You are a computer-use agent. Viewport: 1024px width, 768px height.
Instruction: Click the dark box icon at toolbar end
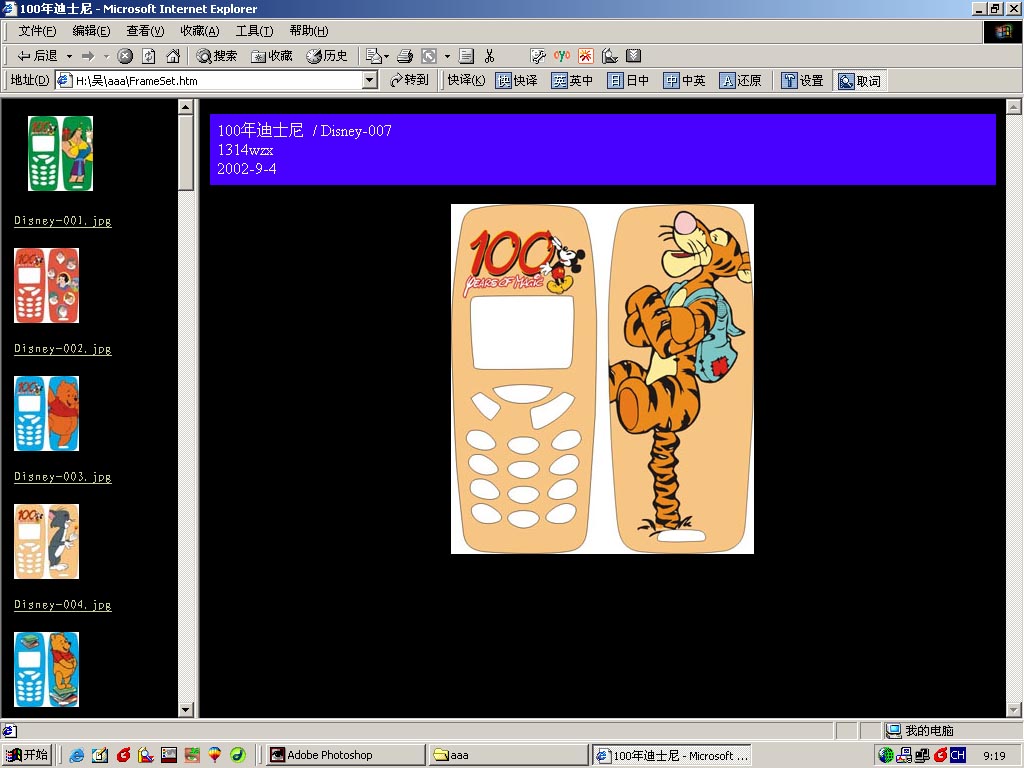(633, 56)
